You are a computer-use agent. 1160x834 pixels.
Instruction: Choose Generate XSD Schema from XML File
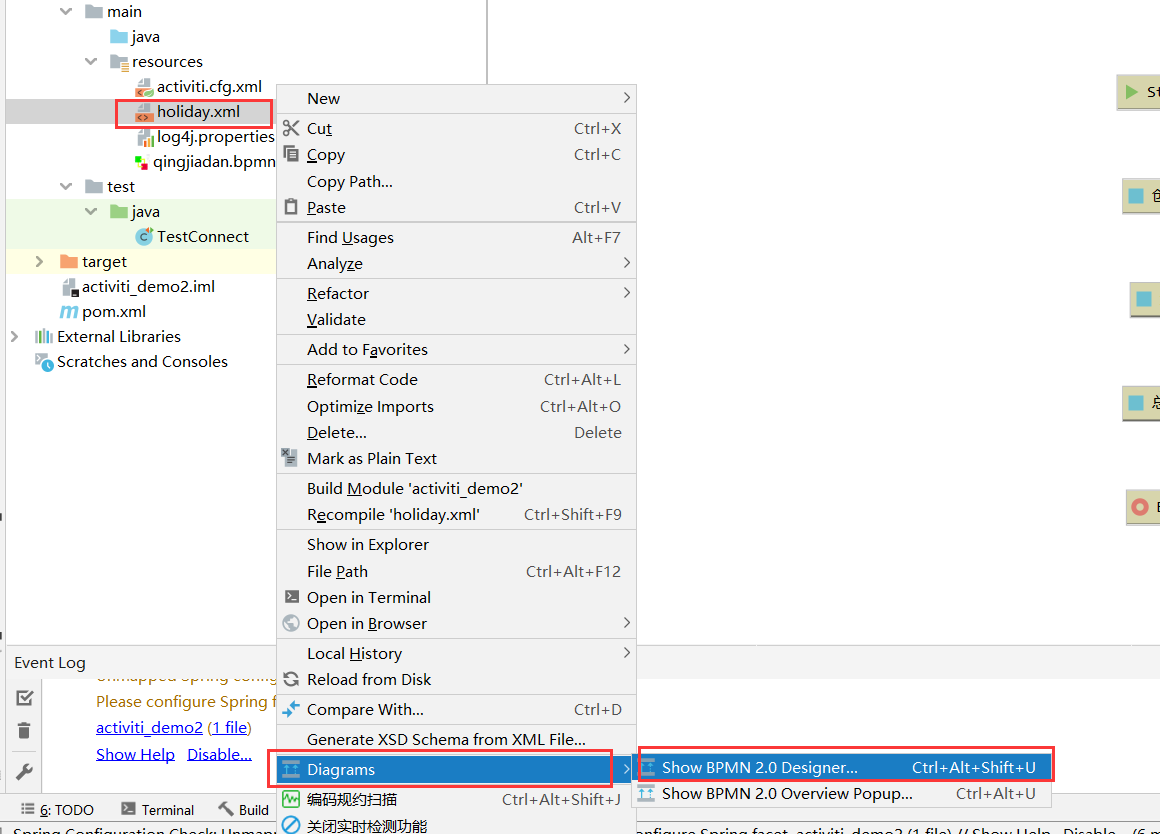pyautogui.click(x=456, y=739)
